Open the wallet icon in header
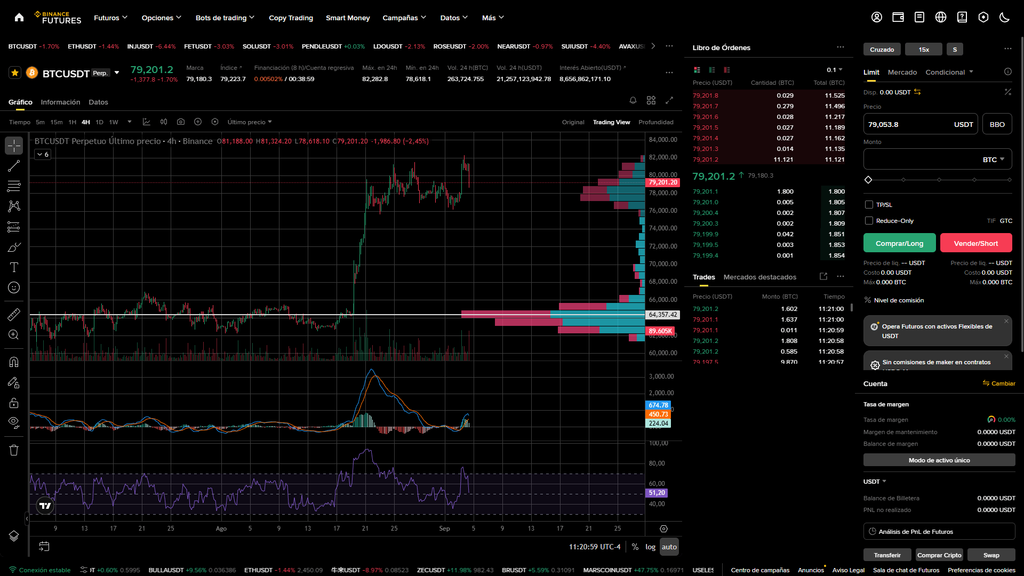 [898, 18]
